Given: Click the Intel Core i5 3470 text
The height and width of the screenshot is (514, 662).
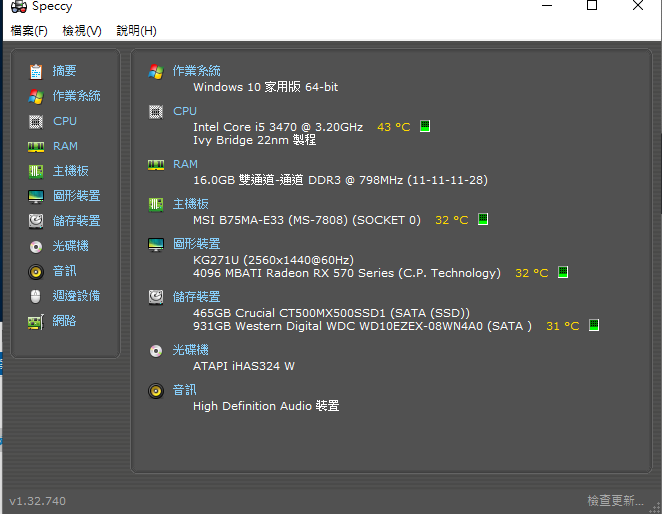Looking at the screenshot, I should click(x=278, y=127).
